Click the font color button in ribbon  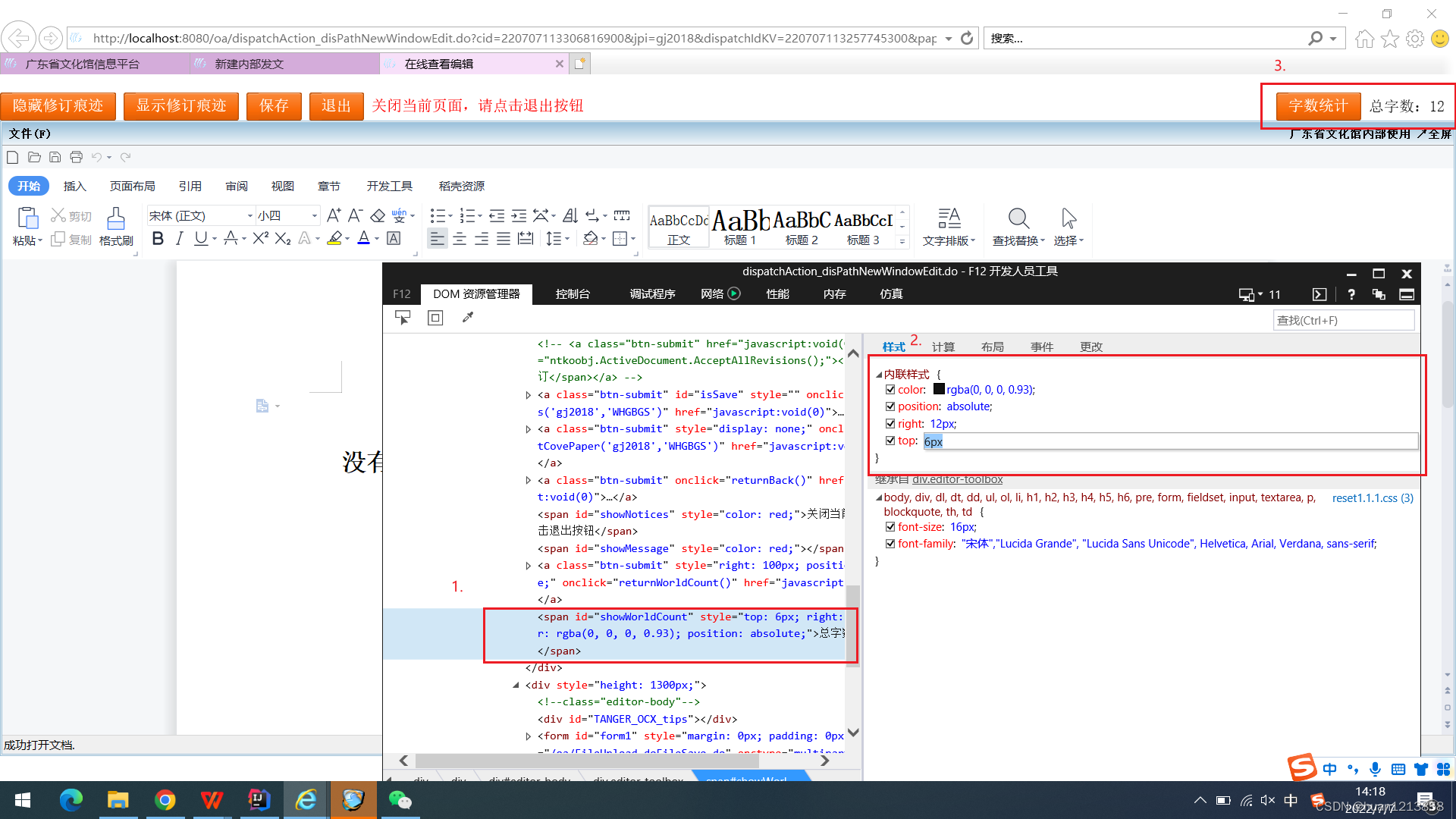point(364,239)
